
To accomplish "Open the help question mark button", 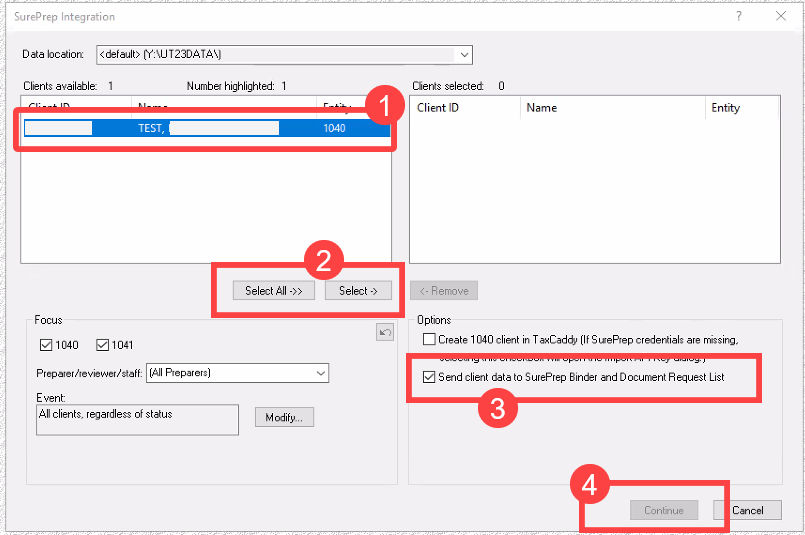I will click(x=739, y=16).
